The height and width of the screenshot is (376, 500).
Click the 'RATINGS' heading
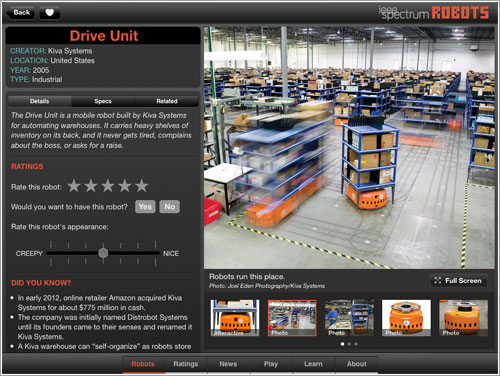point(27,167)
